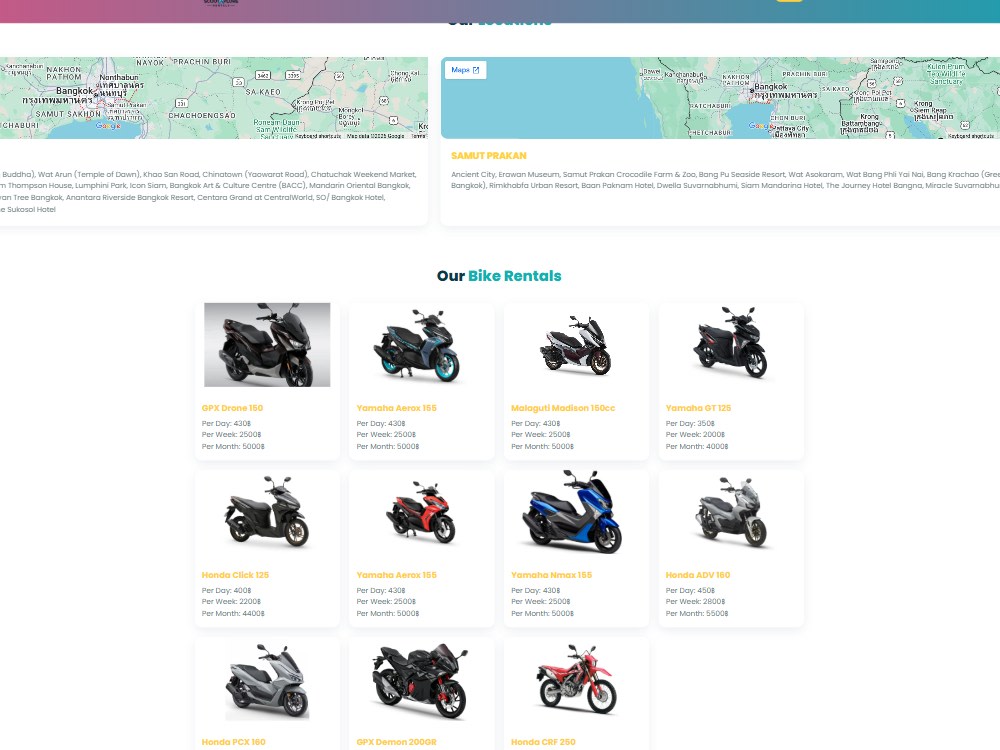Select 'Per Month: 4000฿' on Yamaha GT 125
The image size is (1000, 750).
click(x=697, y=447)
